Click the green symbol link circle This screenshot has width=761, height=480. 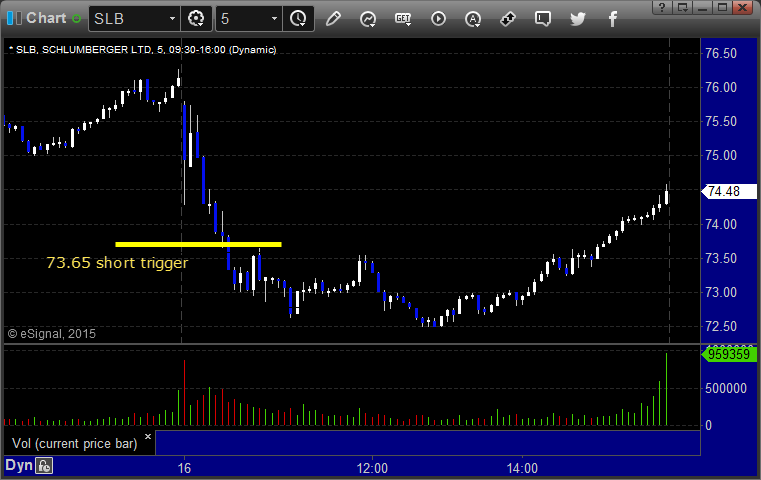pyautogui.click(x=76, y=18)
